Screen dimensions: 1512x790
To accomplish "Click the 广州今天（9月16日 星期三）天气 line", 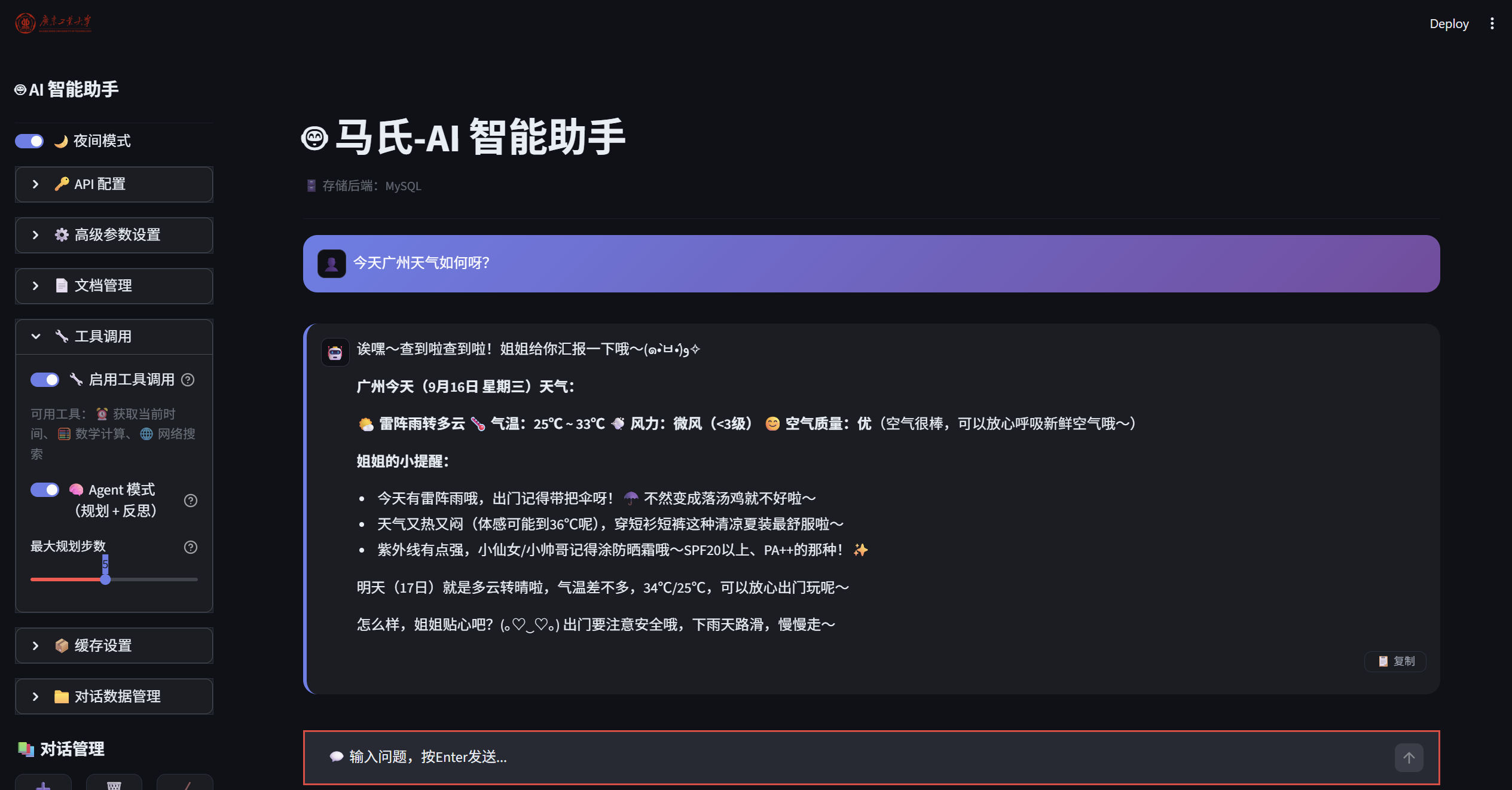I will tap(466, 386).
